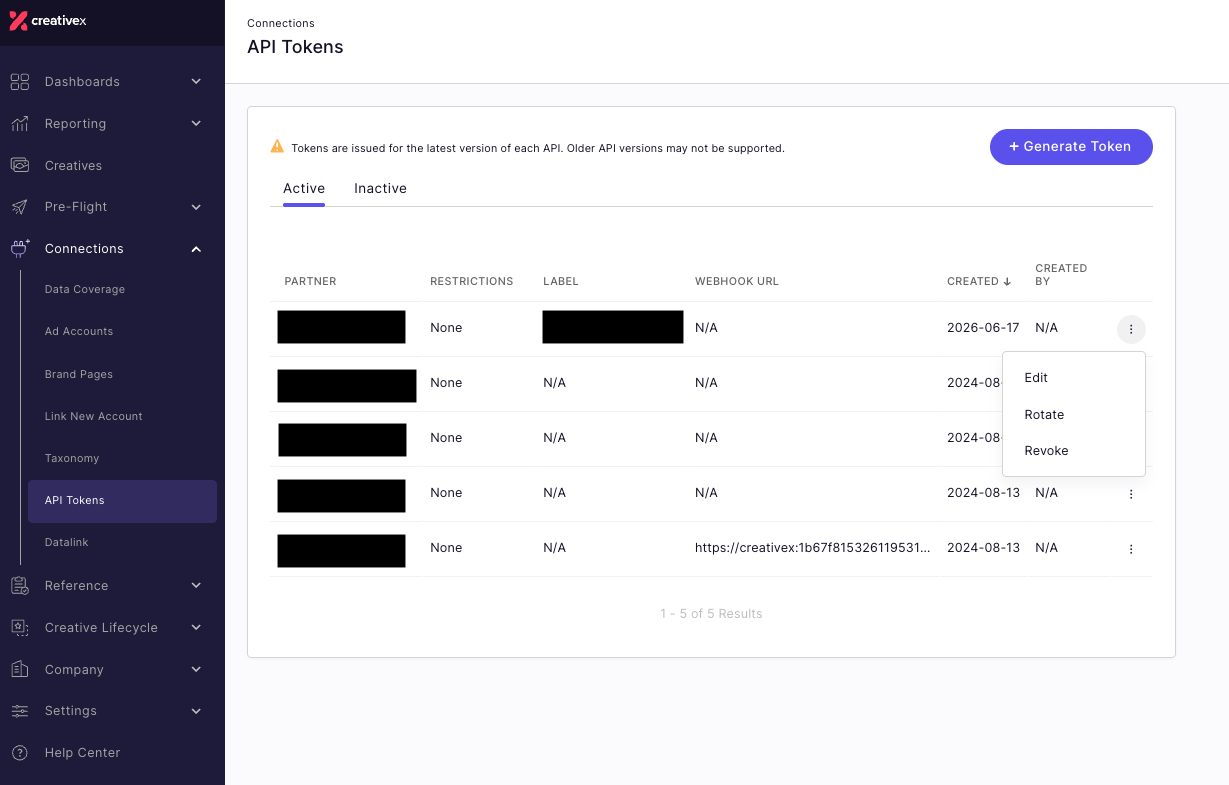Image resolution: width=1229 pixels, height=785 pixels.
Task: Open three-dot menu in row above webhook row
Action: tap(1131, 494)
